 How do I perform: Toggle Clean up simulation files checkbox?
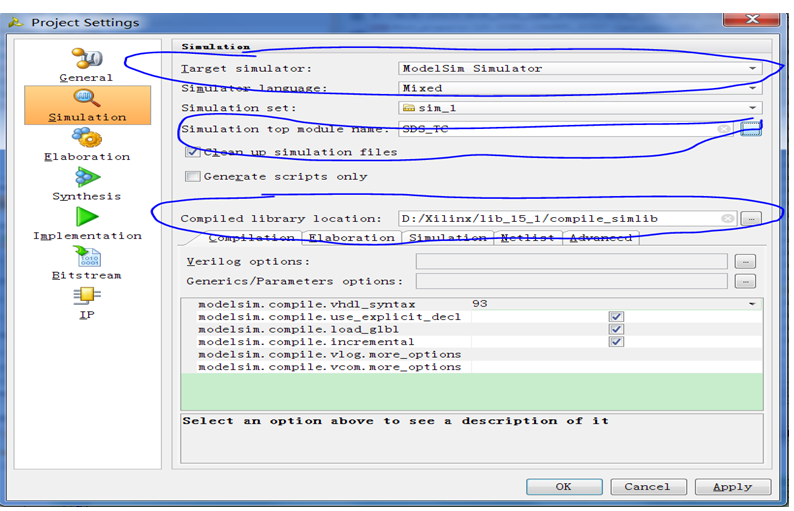[192, 151]
